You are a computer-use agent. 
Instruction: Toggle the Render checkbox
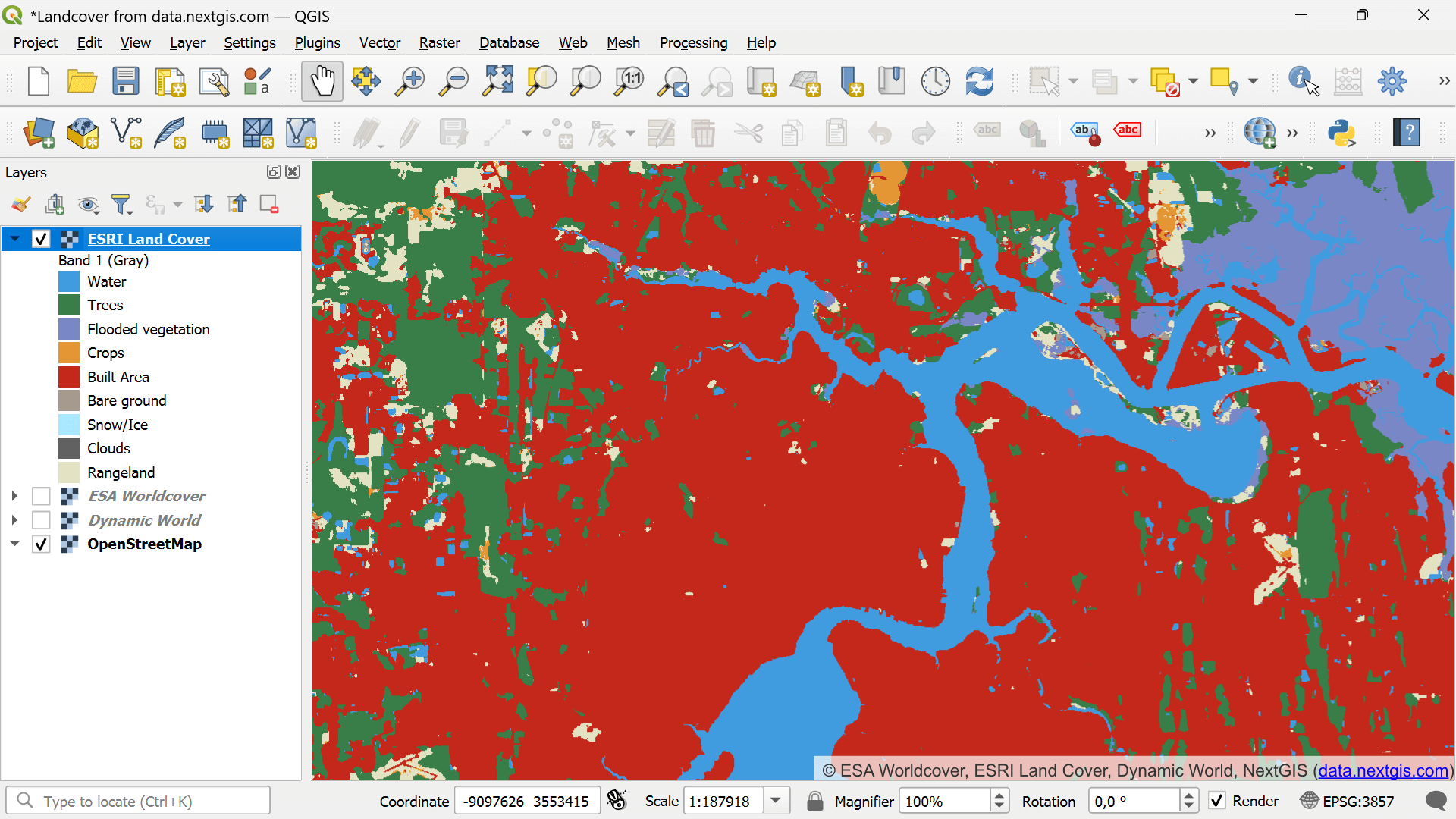pos(1217,801)
